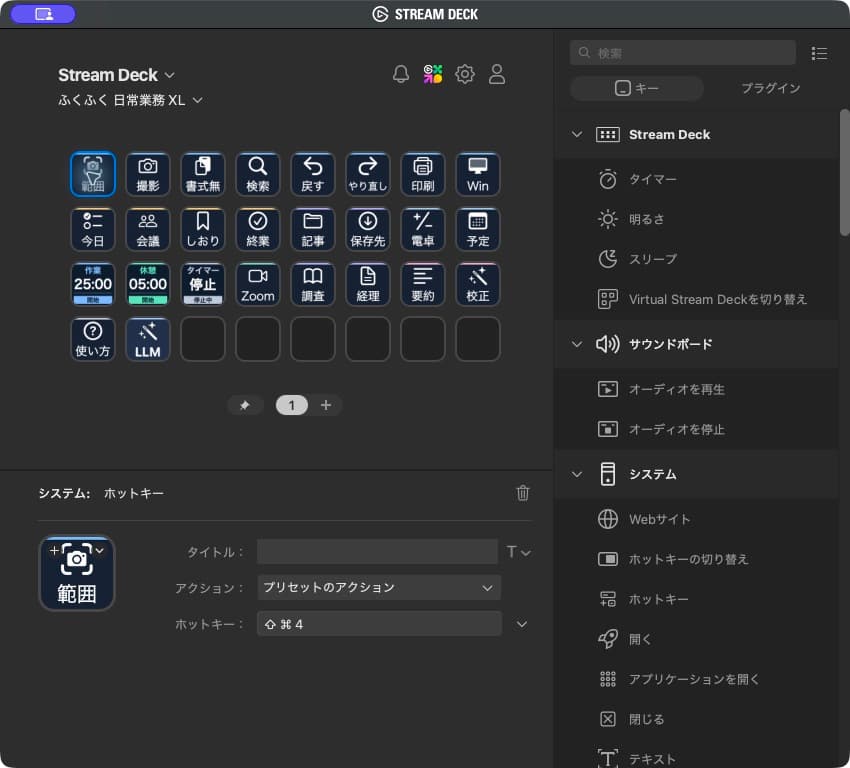Click the タイトル input field
850x768 pixels.
[377, 552]
